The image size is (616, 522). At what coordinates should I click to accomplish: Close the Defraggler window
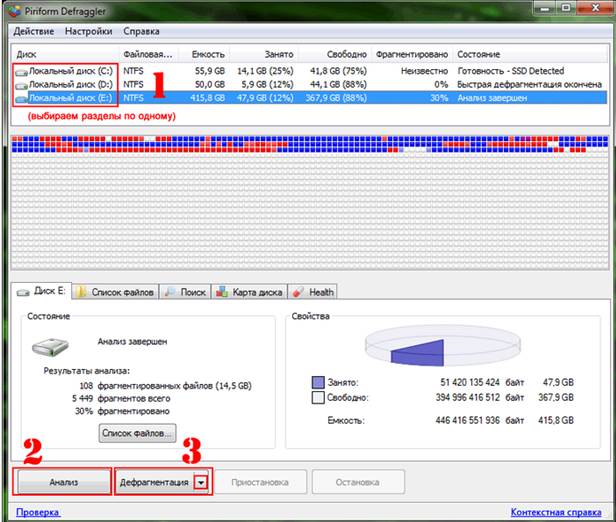596,8
